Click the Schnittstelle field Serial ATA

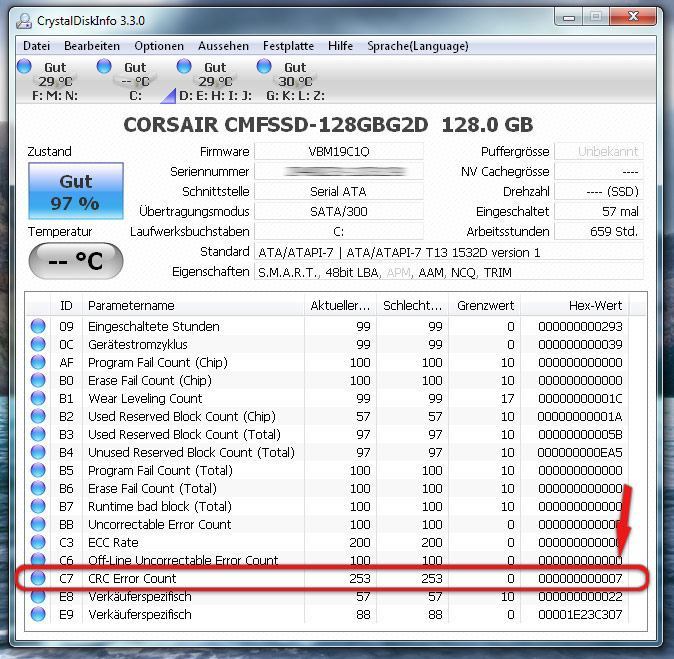(x=339, y=191)
